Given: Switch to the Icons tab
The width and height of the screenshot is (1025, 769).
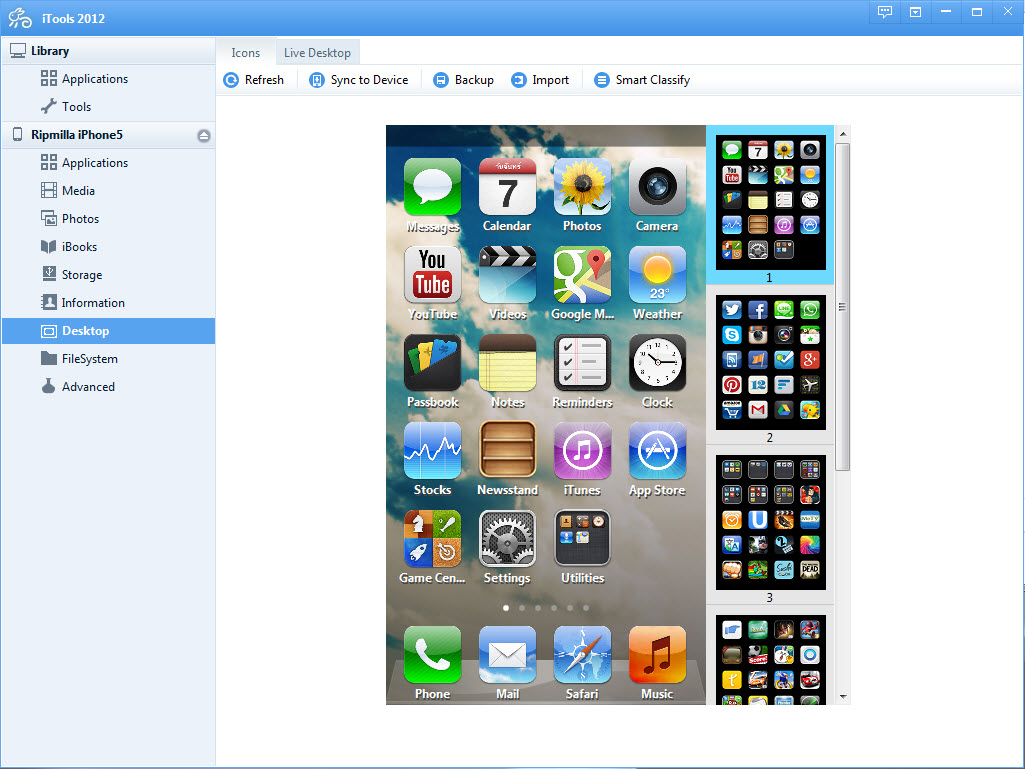Looking at the screenshot, I should click(x=245, y=52).
